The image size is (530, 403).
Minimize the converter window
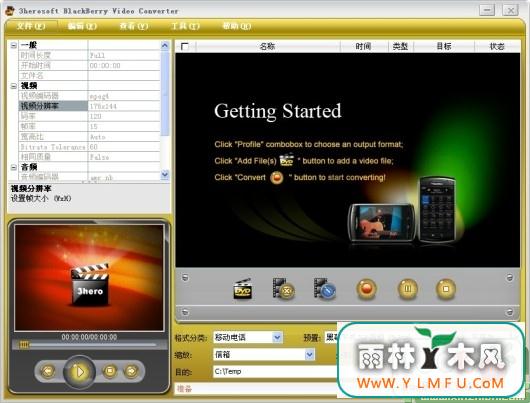click(487, 10)
